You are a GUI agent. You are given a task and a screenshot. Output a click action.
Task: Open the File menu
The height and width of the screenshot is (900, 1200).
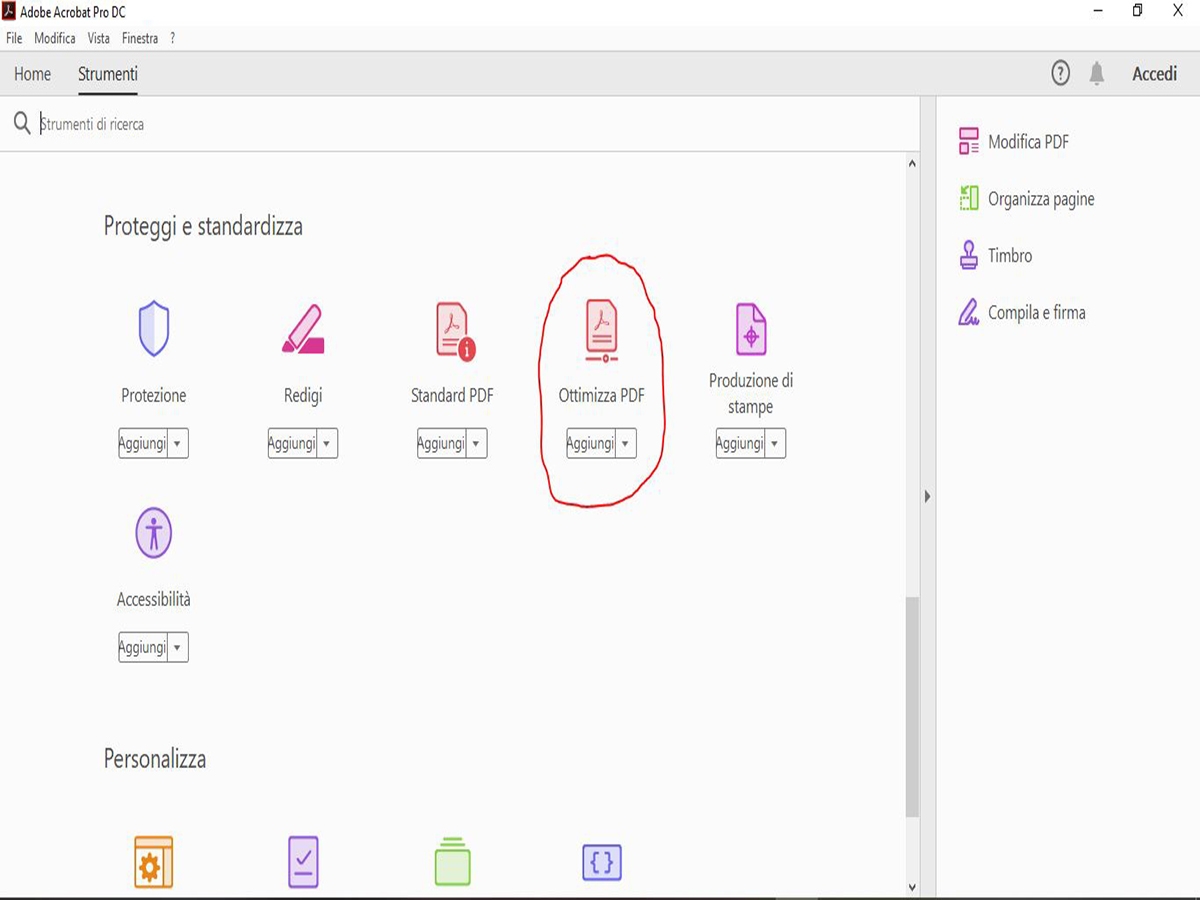point(14,38)
